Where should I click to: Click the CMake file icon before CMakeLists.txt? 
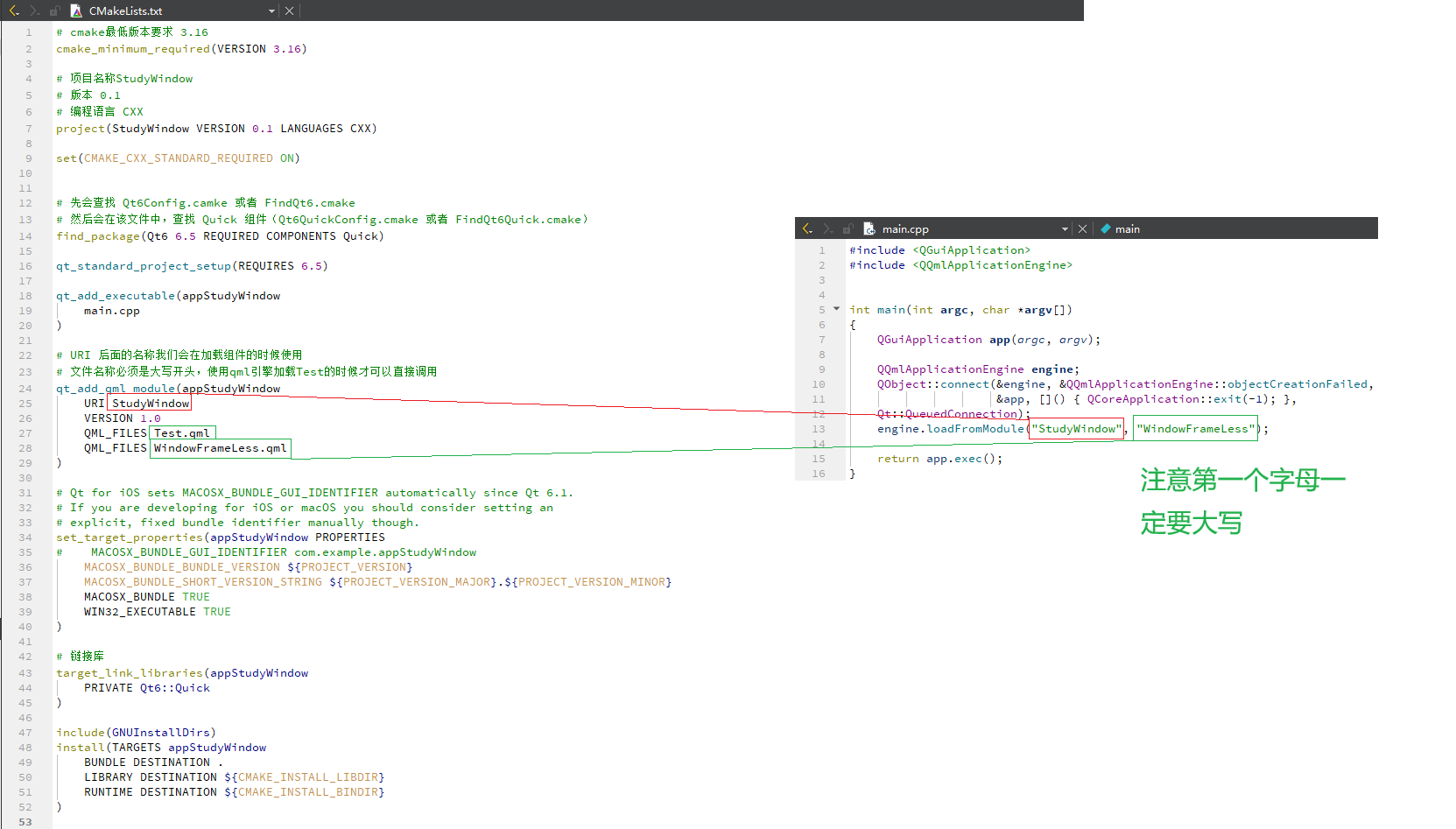(x=76, y=11)
